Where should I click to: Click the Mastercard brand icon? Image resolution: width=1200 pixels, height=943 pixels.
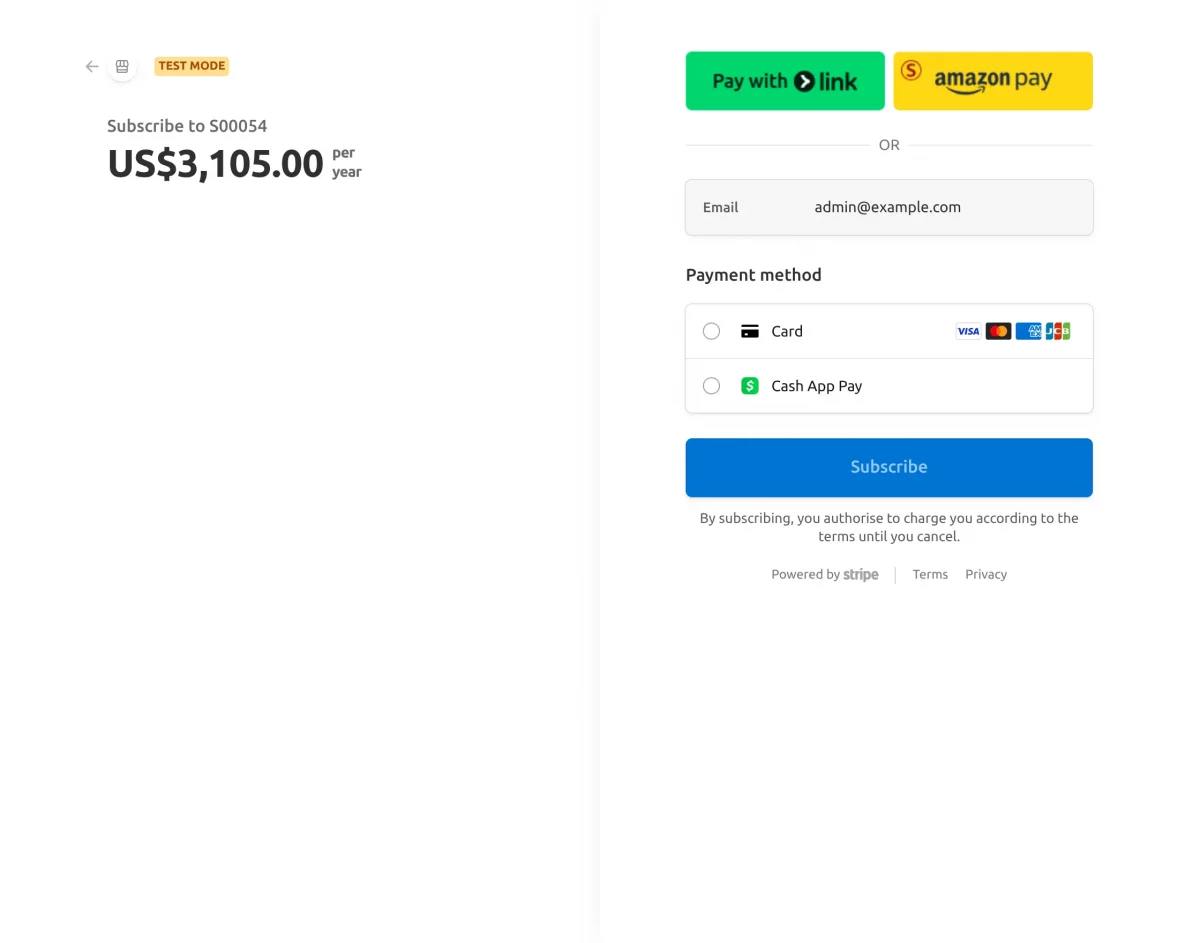pyautogui.click(x=998, y=331)
